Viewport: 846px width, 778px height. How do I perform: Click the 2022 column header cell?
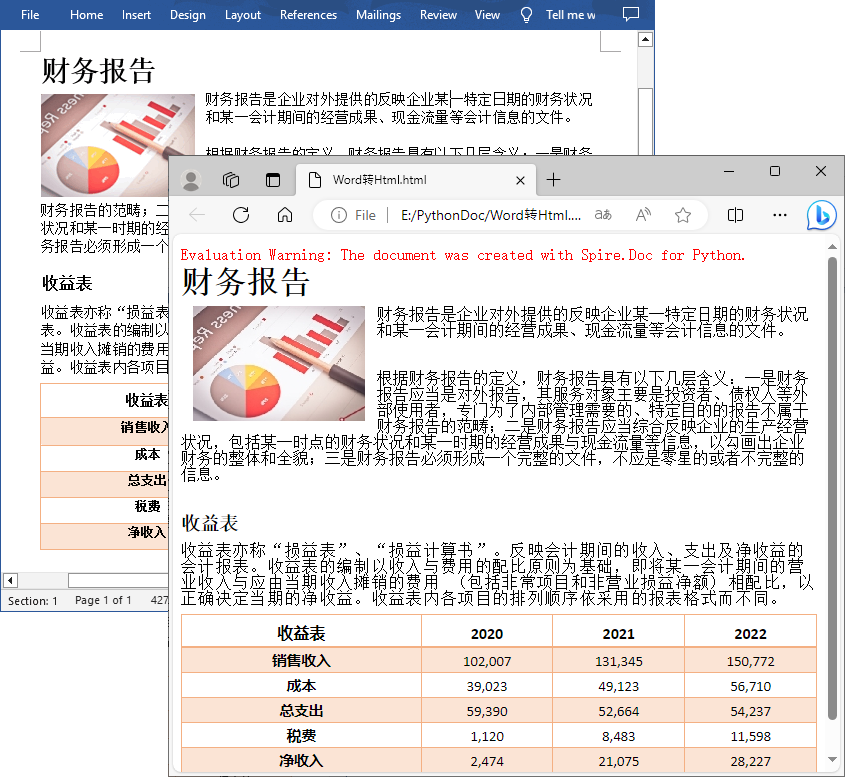(x=750, y=633)
